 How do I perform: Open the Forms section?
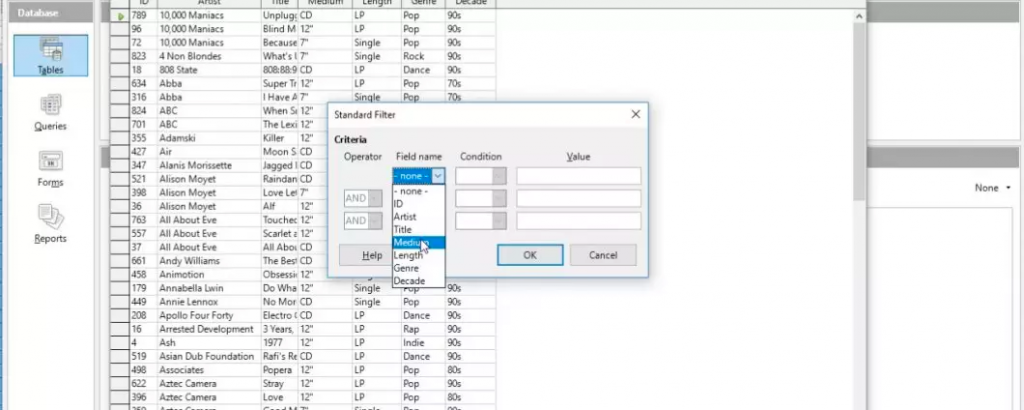(50, 168)
